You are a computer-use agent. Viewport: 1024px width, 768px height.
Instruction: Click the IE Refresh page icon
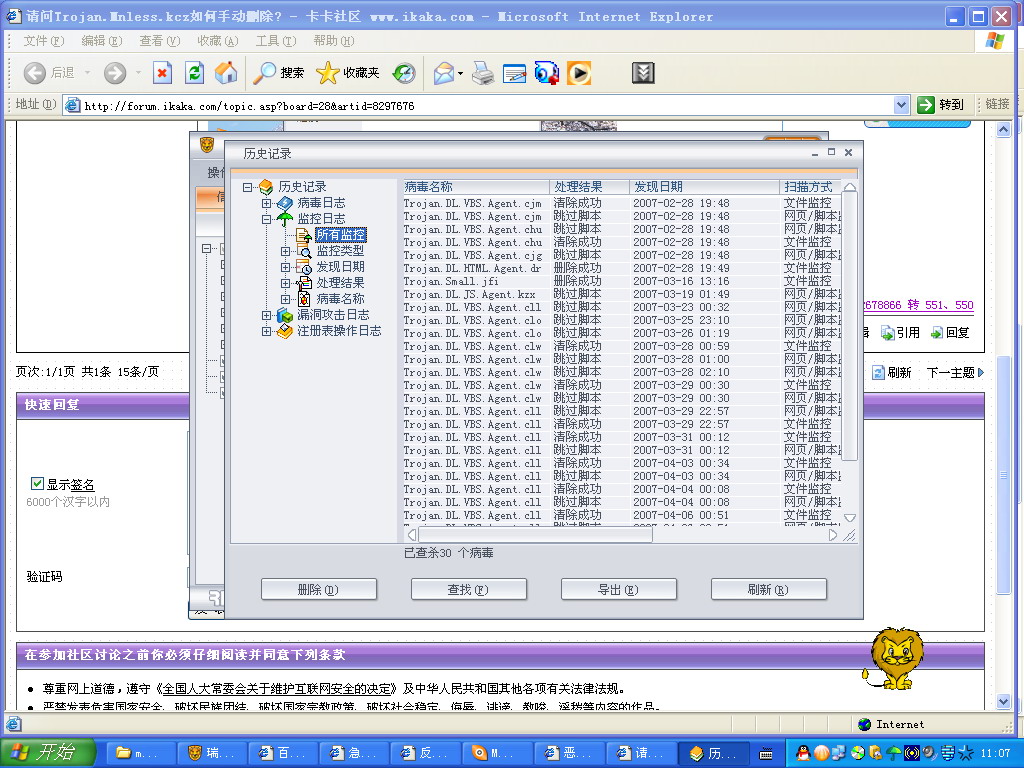[194, 73]
